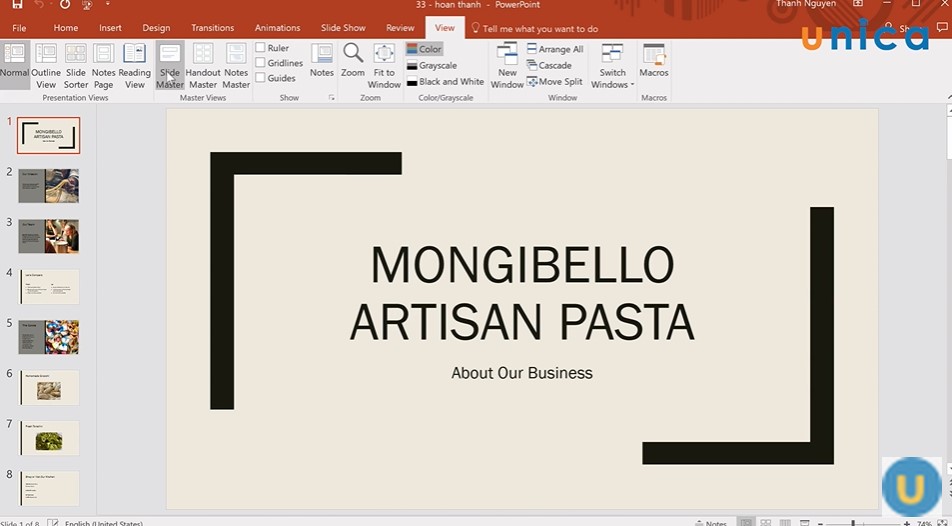
Task: Click the Reading View icon
Action: (x=134, y=65)
